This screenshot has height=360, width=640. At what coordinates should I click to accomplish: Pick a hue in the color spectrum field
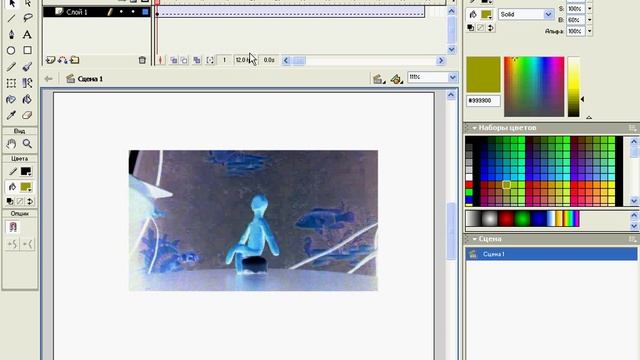pyautogui.click(x=534, y=87)
